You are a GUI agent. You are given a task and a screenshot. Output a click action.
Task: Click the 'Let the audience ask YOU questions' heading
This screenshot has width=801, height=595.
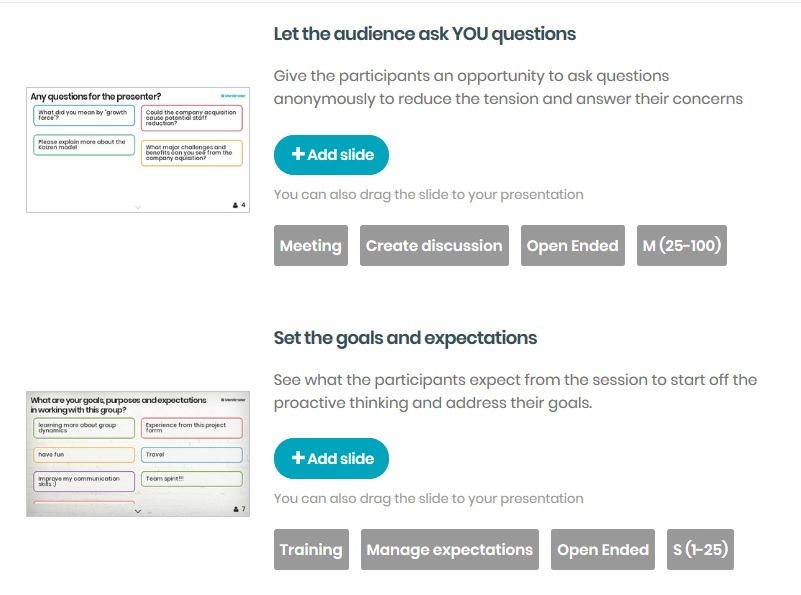coord(424,34)
